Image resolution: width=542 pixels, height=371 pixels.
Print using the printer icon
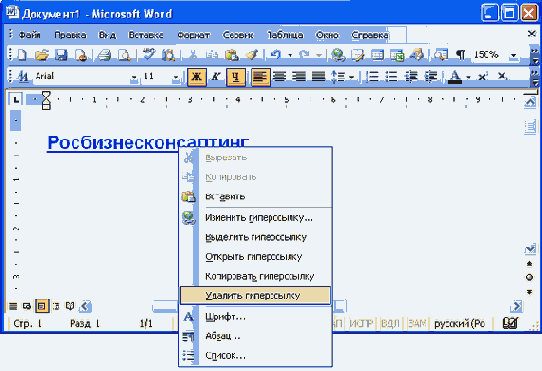[104, 55]
